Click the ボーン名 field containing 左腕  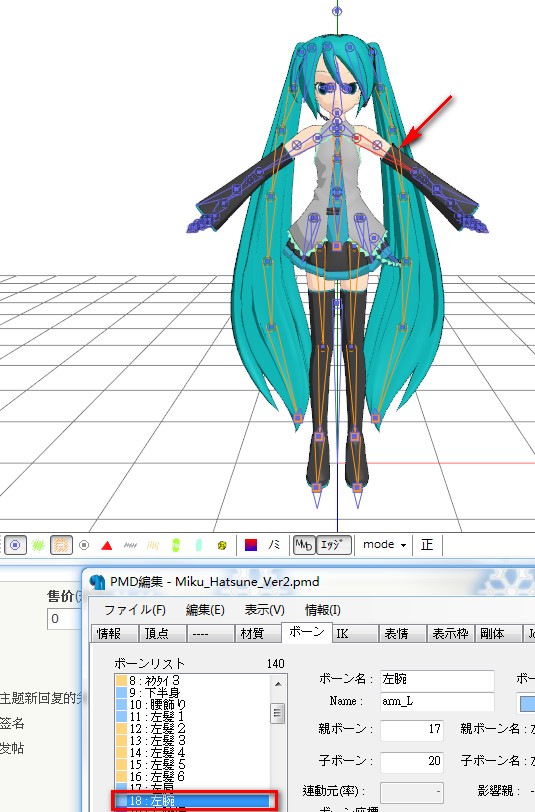437,679
